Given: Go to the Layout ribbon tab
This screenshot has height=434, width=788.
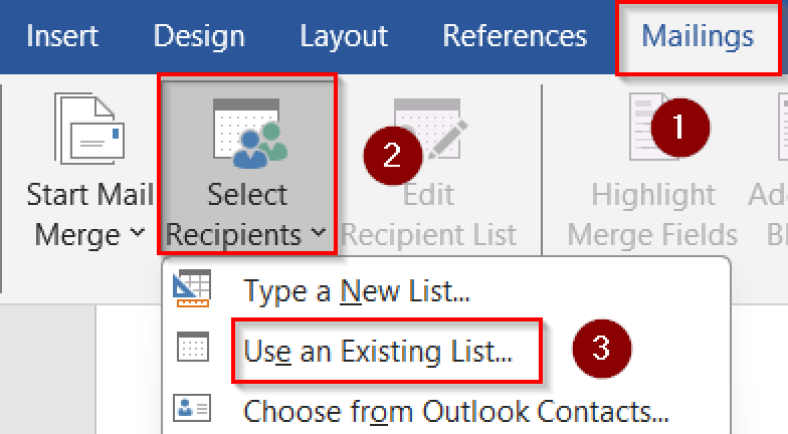Looking at the screenshot, I should [343, 37].
